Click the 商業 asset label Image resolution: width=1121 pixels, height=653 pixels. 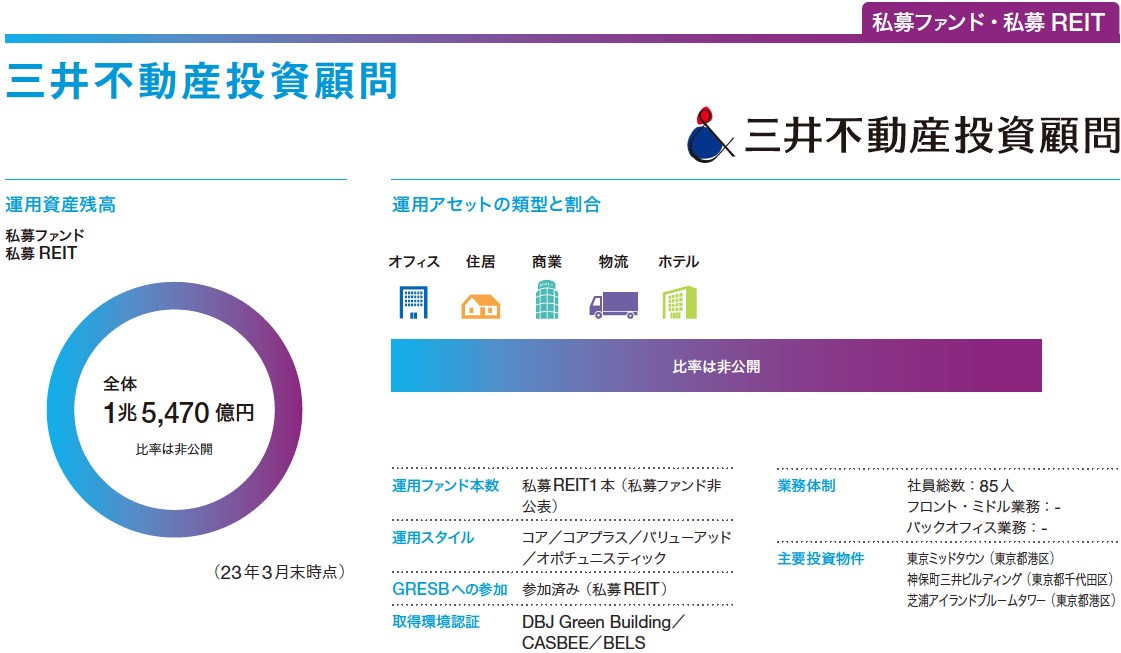click(x=547, y=262)
